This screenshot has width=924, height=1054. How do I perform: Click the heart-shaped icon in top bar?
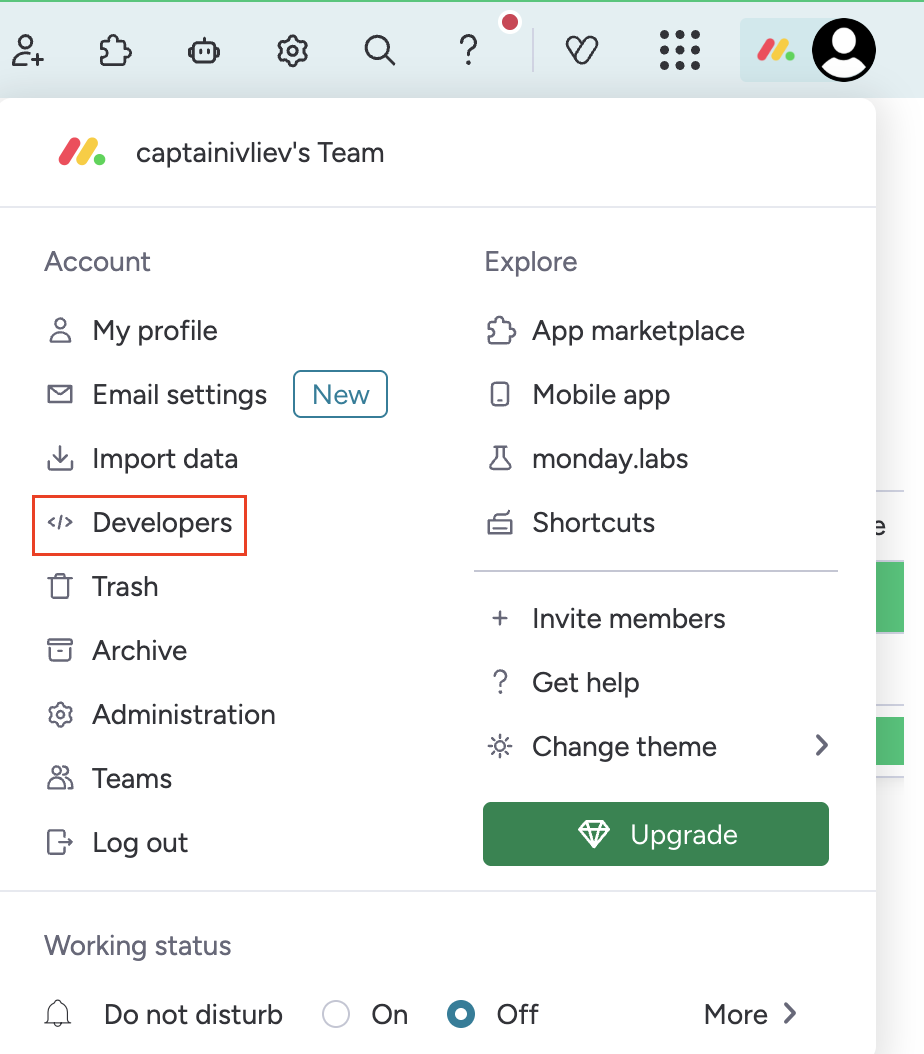click(x=582, y=50)
